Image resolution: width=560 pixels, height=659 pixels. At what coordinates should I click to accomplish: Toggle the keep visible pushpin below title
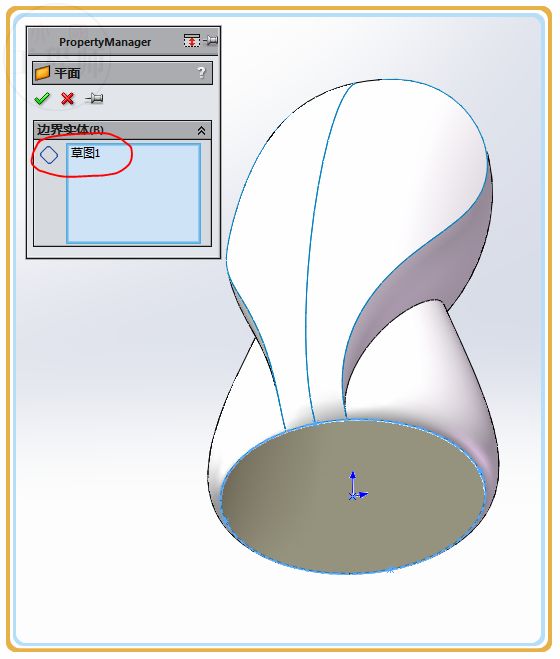click(x=94, y=99)
